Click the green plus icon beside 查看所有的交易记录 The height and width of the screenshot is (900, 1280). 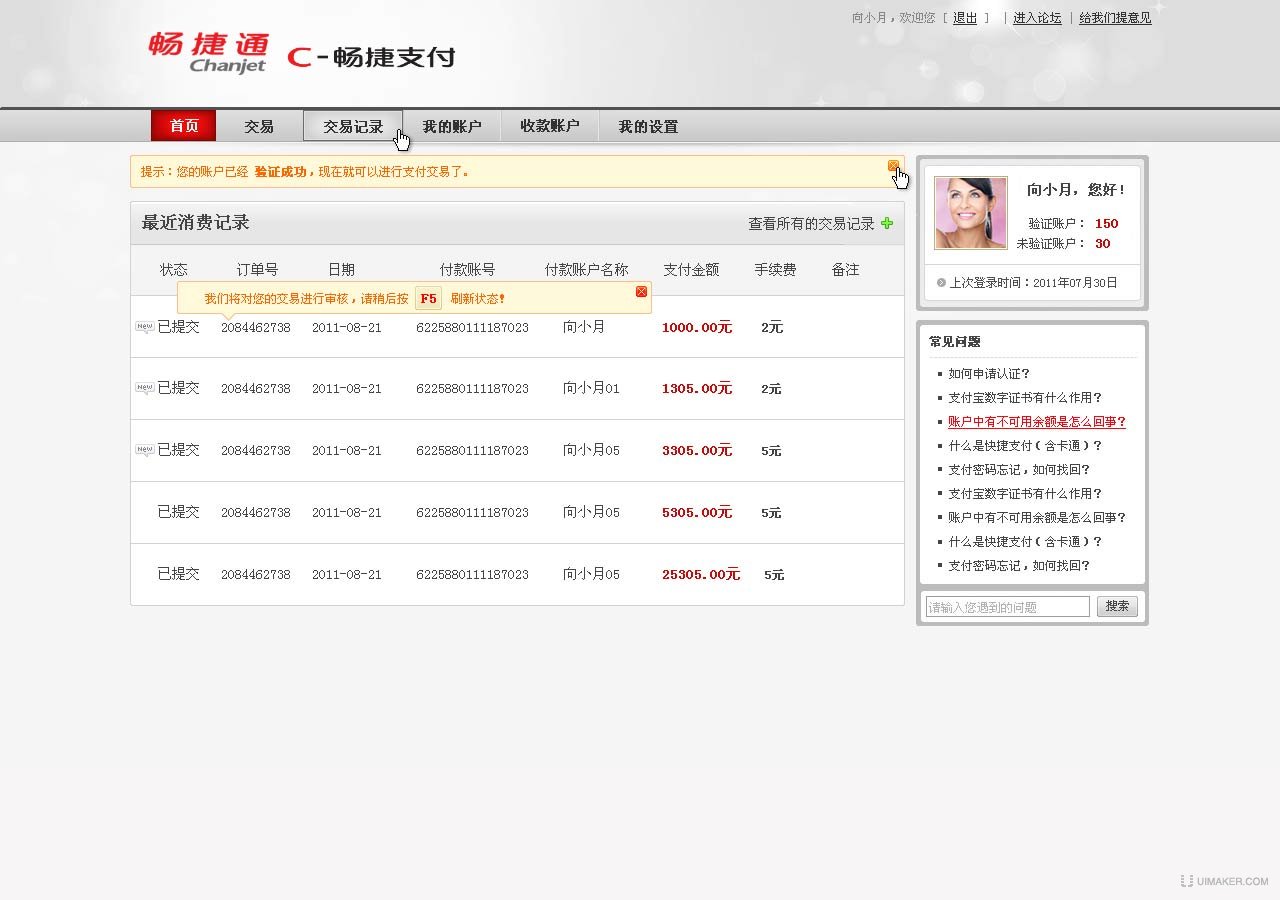point(886,223)
